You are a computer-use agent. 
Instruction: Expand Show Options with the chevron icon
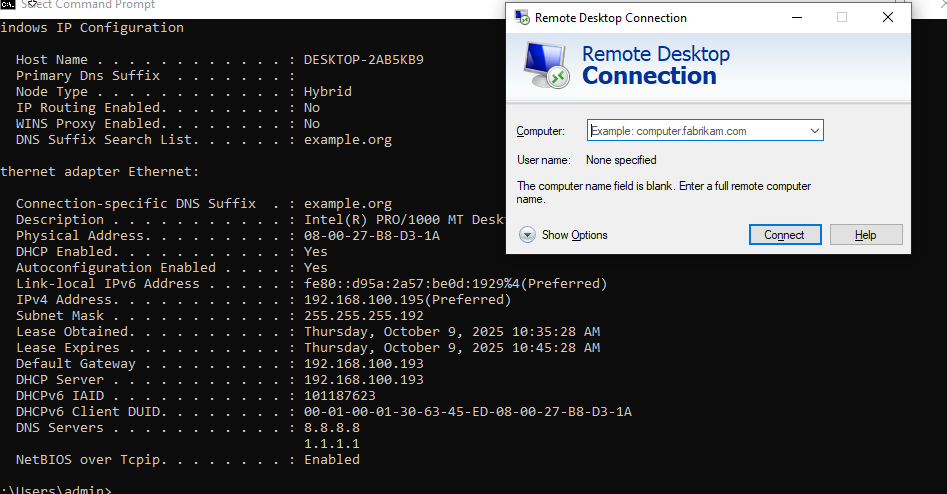527,235
